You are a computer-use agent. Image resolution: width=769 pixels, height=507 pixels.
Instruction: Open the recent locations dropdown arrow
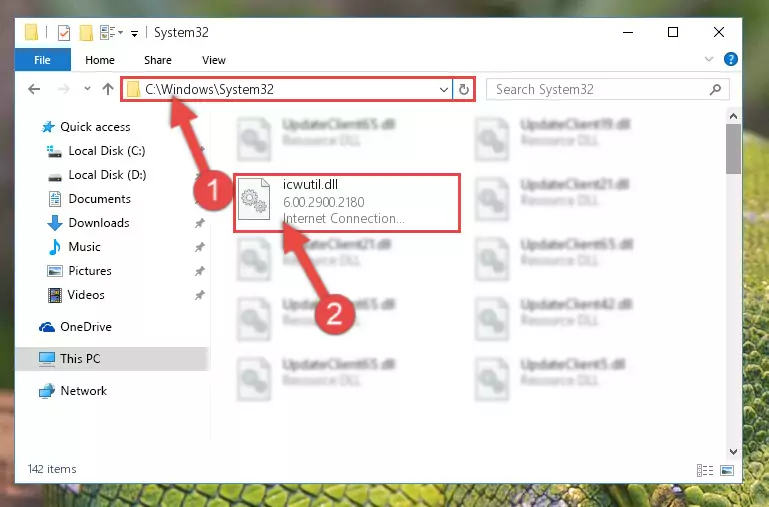(x=87, y=89)
